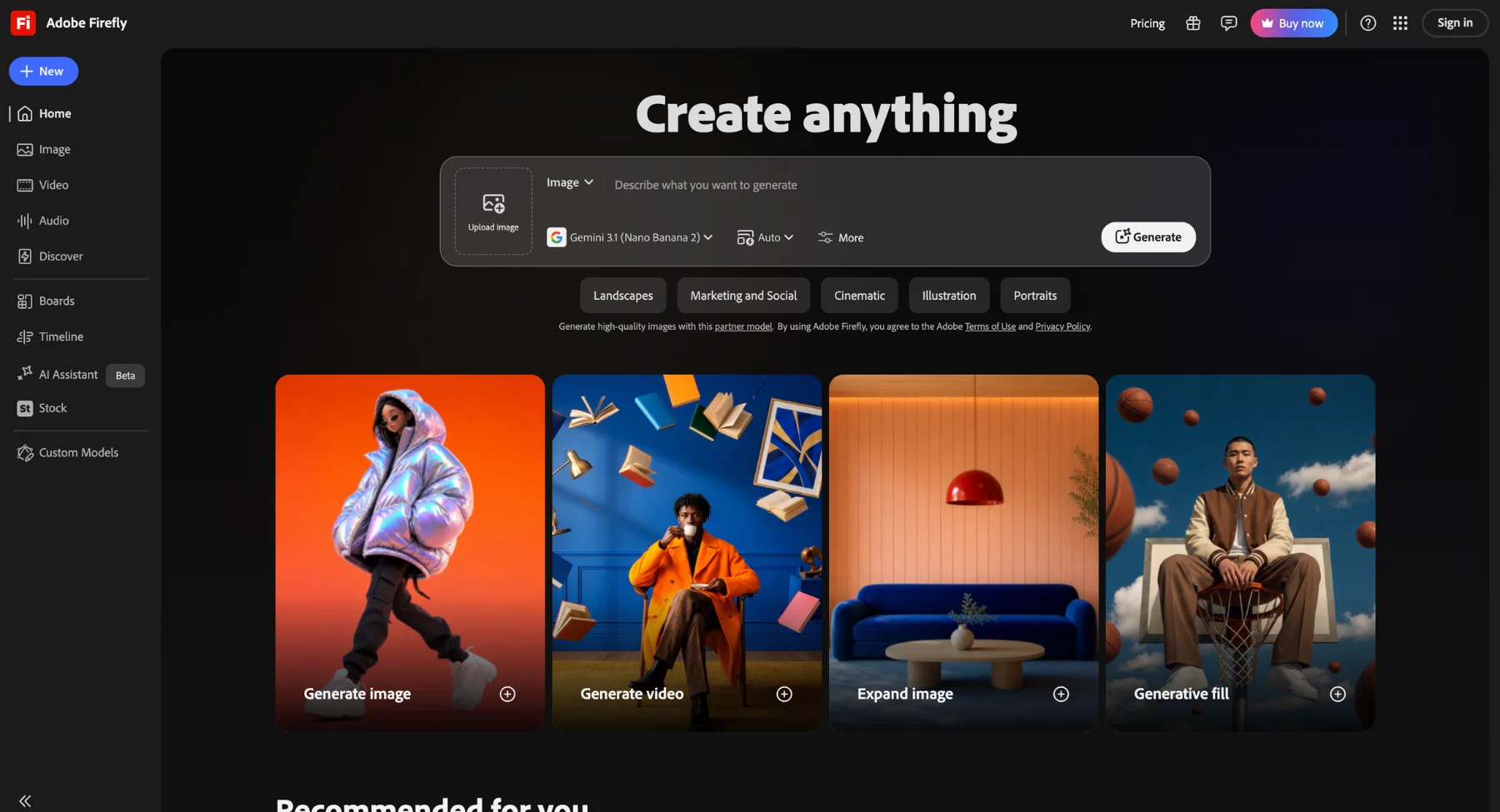Click the Adobe Firefly logo icon
The height and width of the screenshot is (812, 1500).
pyautogui.click(x=22, y=22)
